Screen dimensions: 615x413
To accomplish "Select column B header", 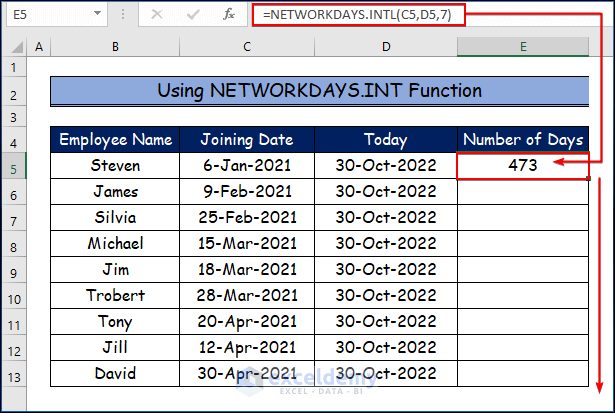I will click(x=115, y=47).
